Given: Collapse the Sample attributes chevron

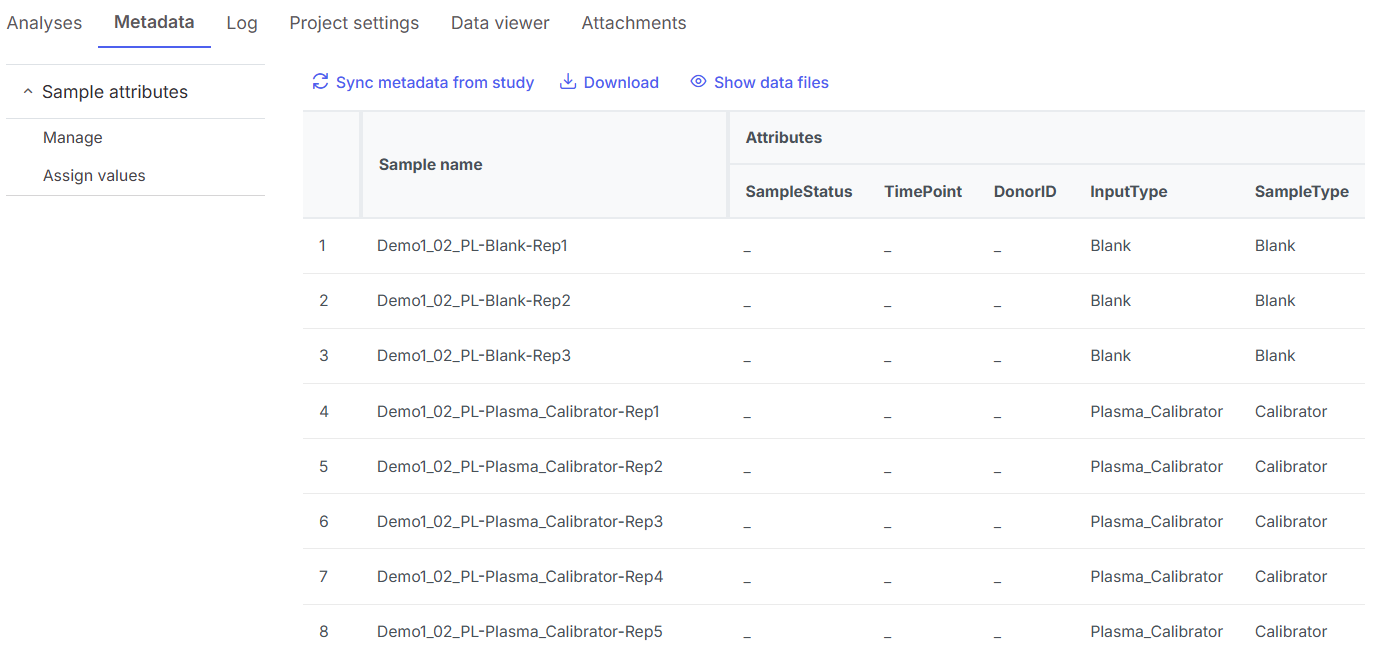Looking at the screenshot, I should (x=27, y=92).
